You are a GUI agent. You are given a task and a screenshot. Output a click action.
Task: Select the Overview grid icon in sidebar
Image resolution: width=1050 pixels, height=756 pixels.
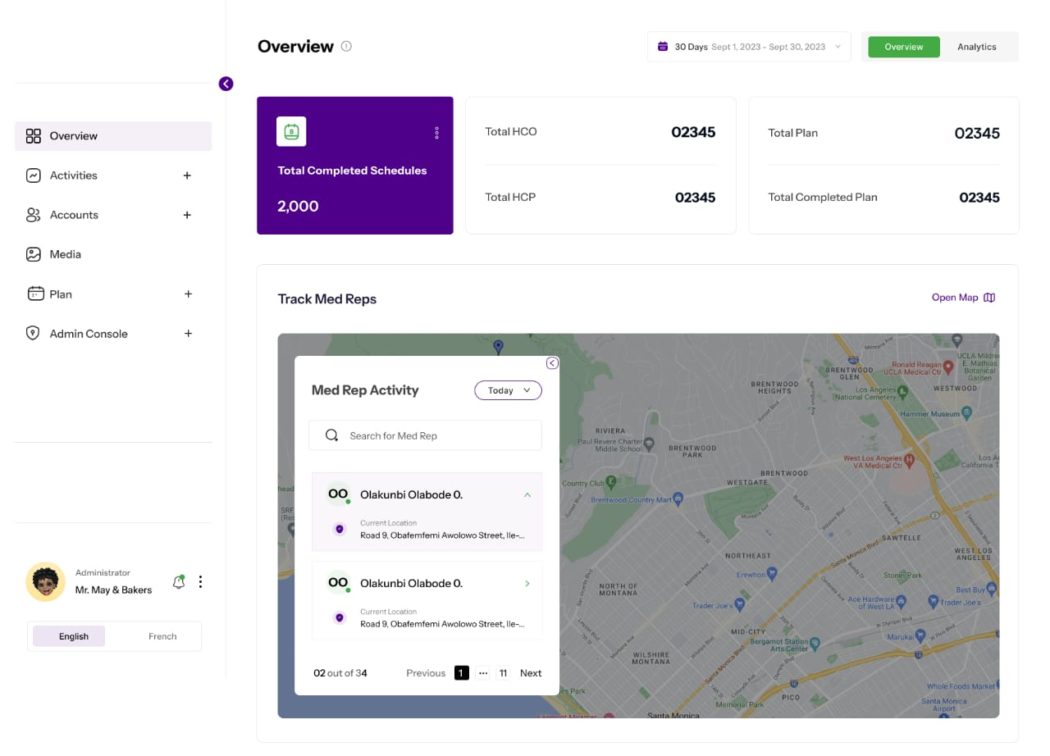point(35,135)
